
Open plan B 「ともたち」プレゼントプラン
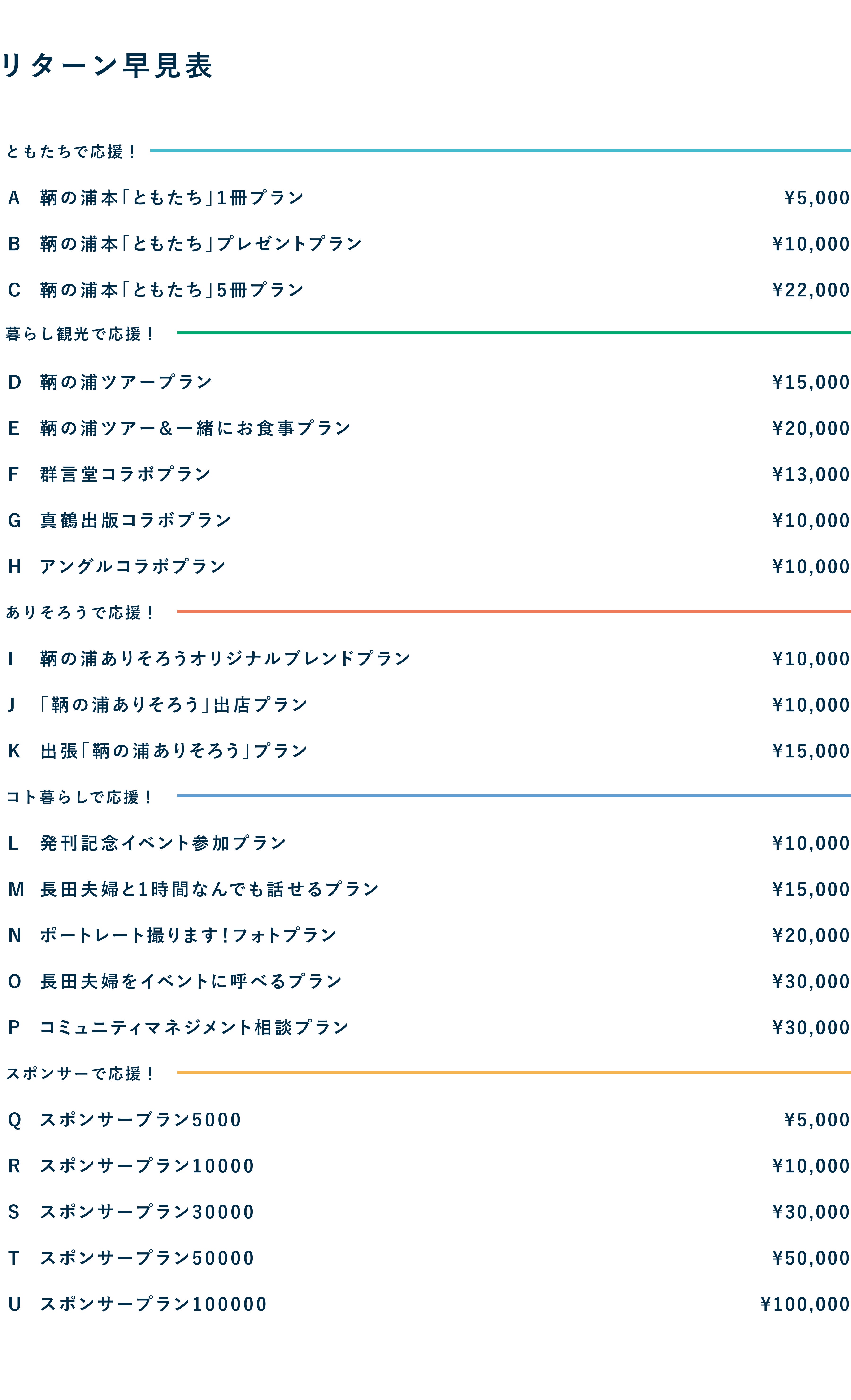(200, 244)
